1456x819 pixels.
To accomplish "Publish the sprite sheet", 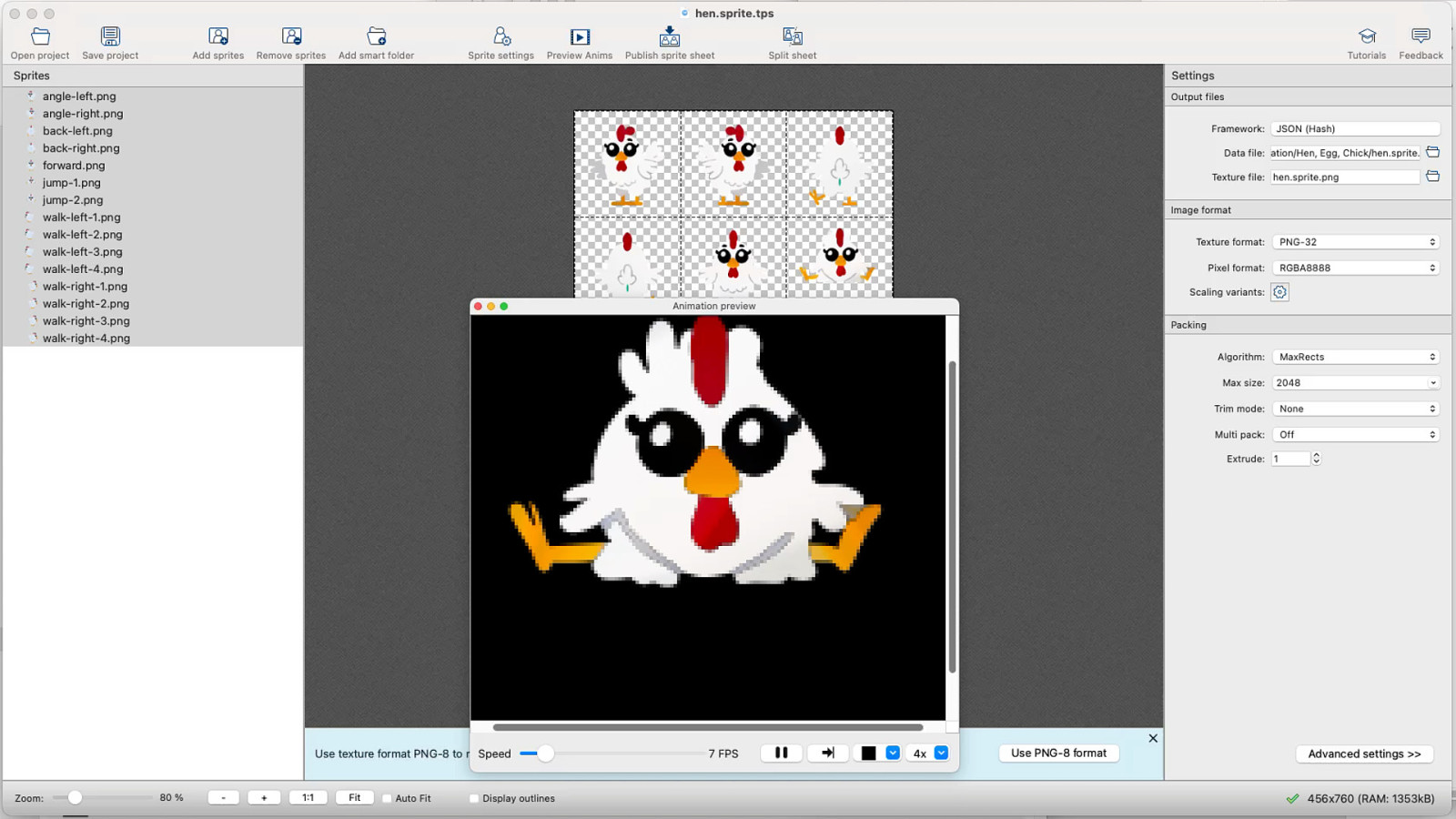I will [670, 43].
